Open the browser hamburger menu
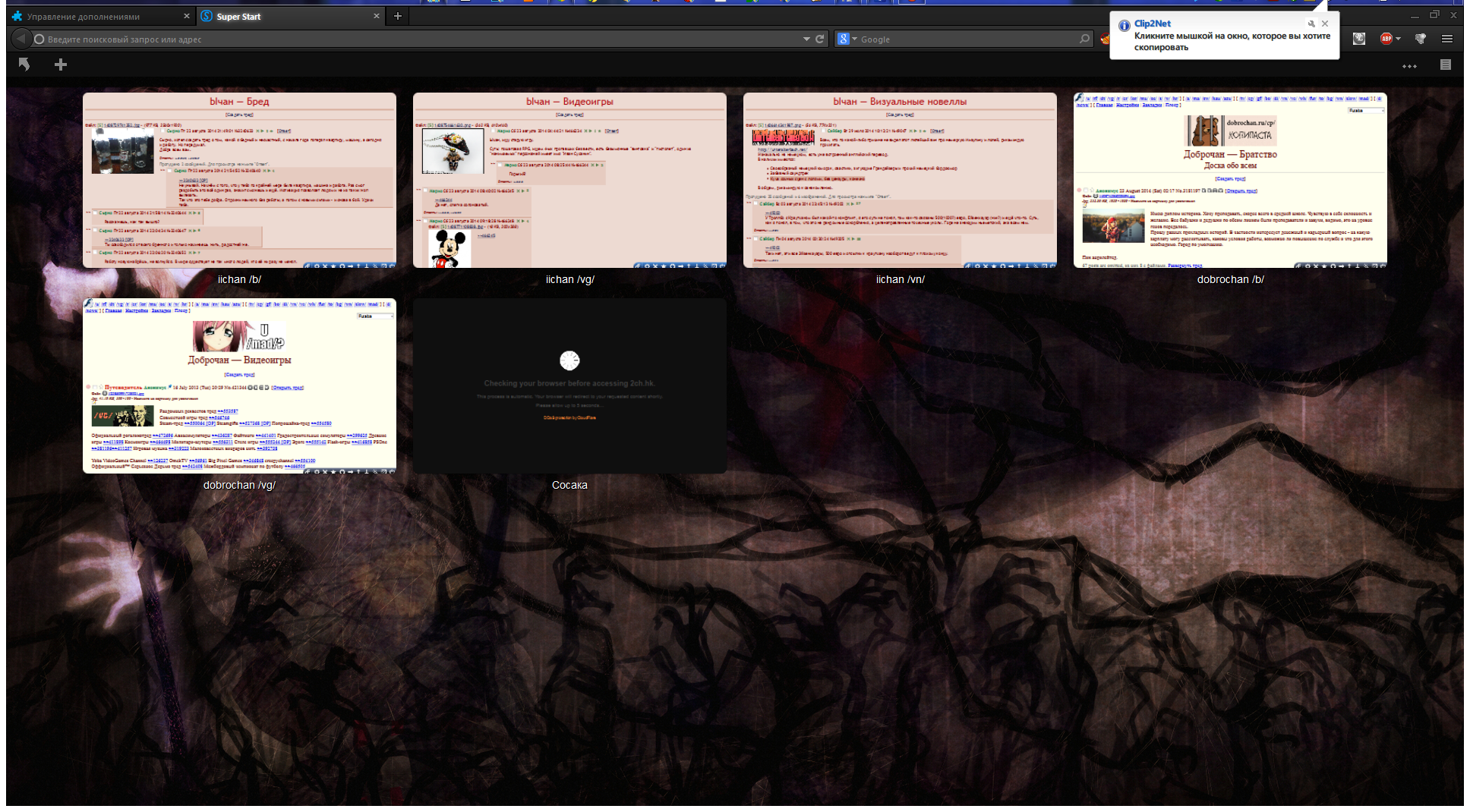This screenshot has width=1470, height=812. coord(1447,39)
